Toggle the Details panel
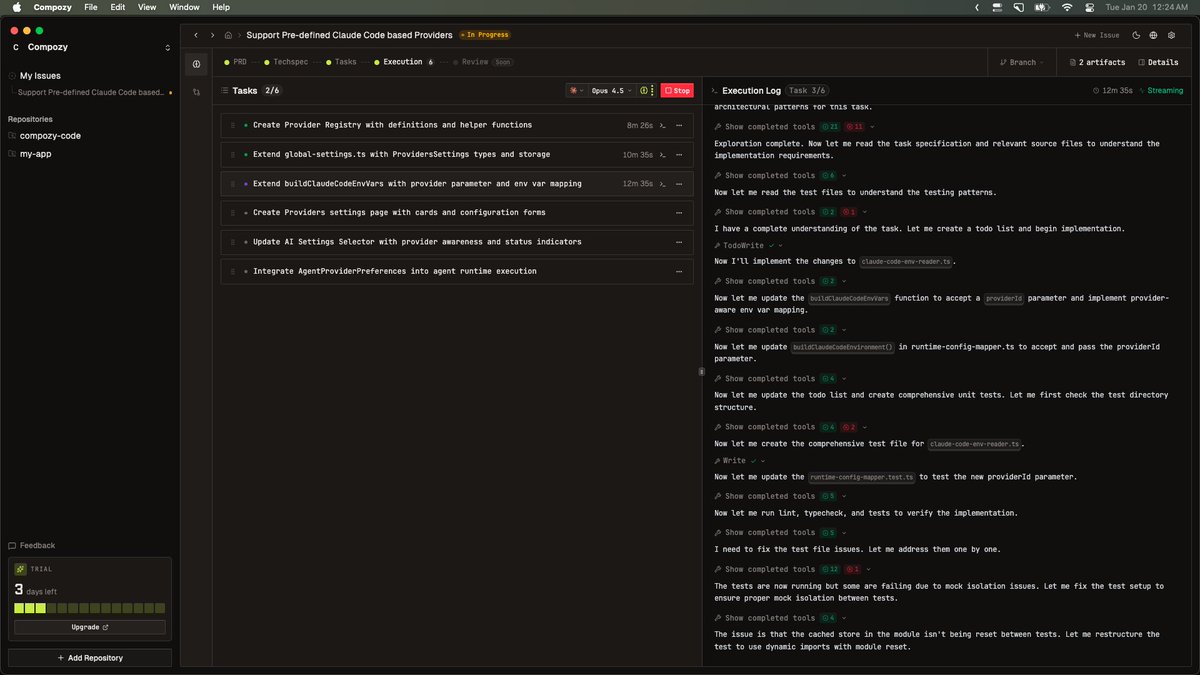Screen dimensions: 1200x675 (1157, 62)
